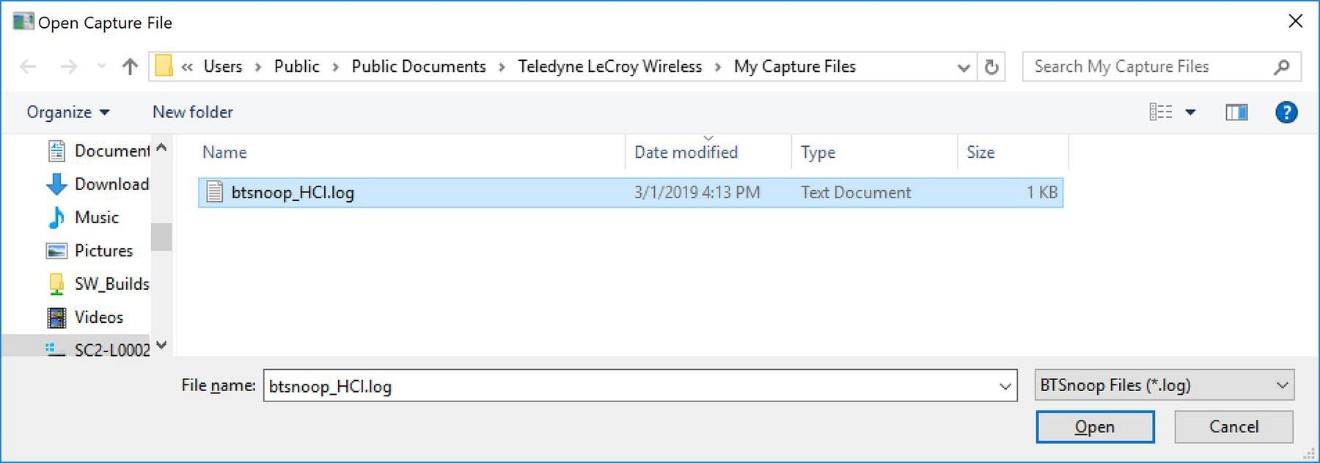Open the Organize menu
Image resolution: width=1320 pixels, height=463 pixels.
click(68, 112)
